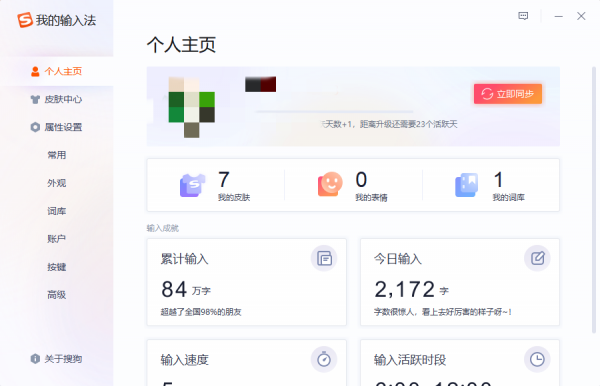Image resolution: width=600 pixels, height=386 pixels.
Task: Select 个人主页 in the sidebar
Action: point(57,71)
